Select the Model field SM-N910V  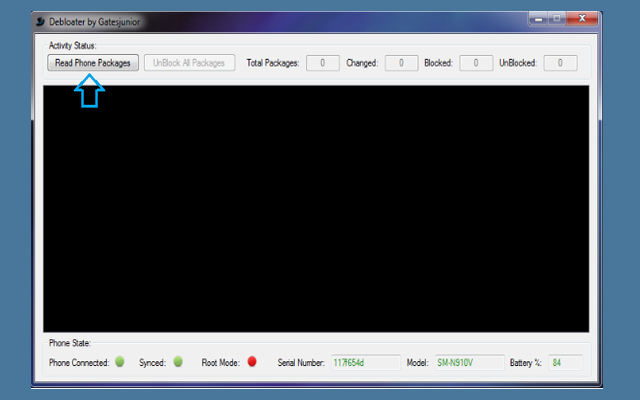click(469, 362)
